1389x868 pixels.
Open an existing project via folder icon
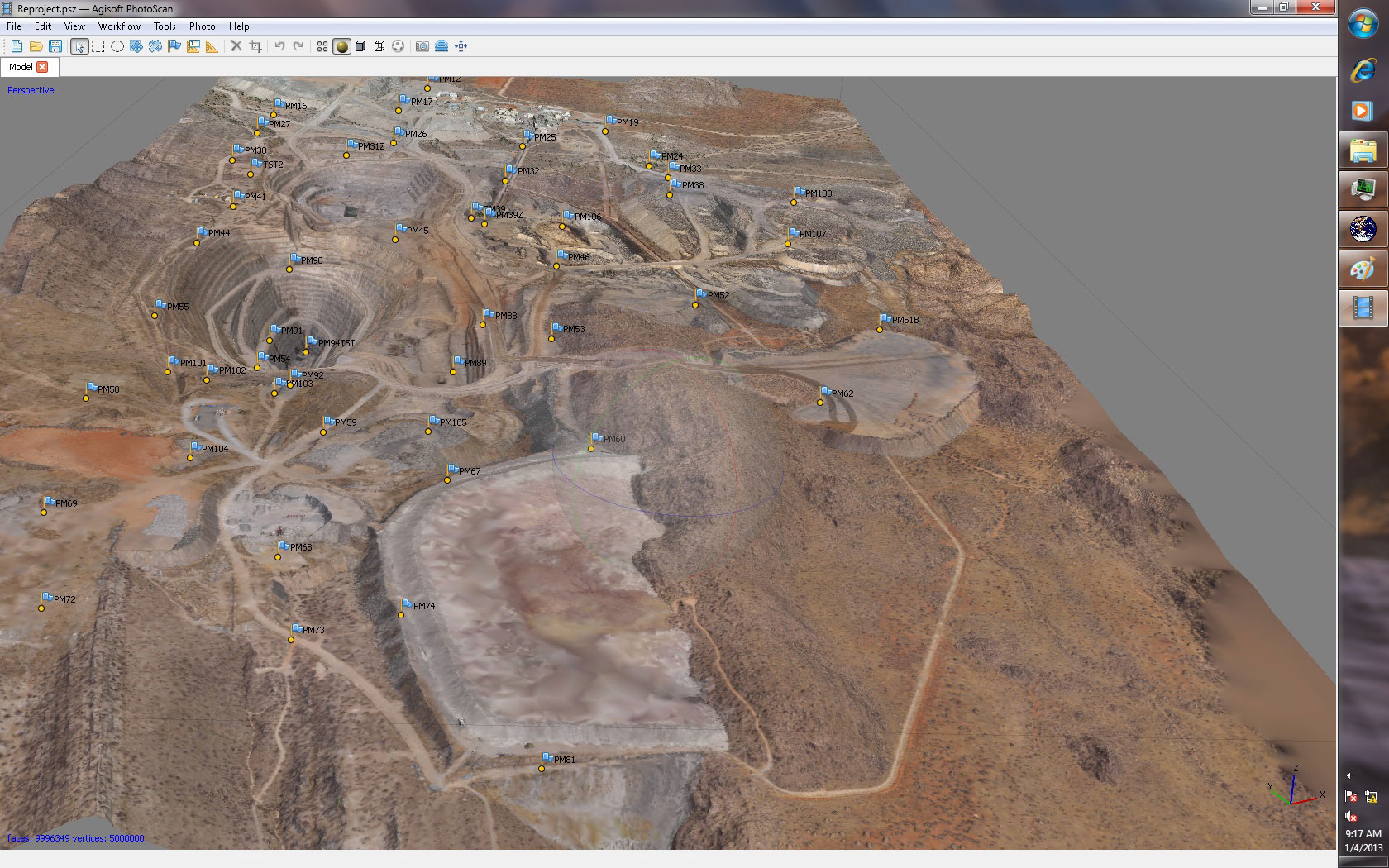click(36, 46)
